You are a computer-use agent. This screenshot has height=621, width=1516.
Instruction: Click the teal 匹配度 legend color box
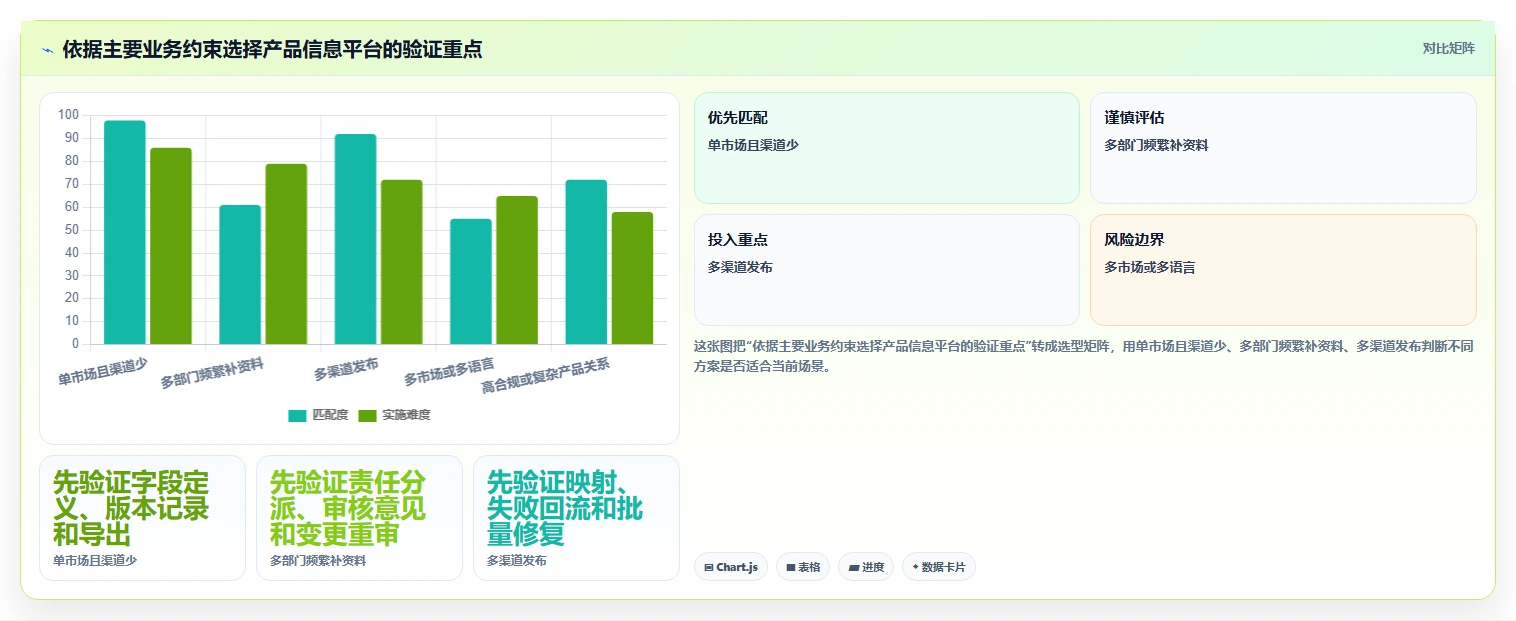pos(297,416)
